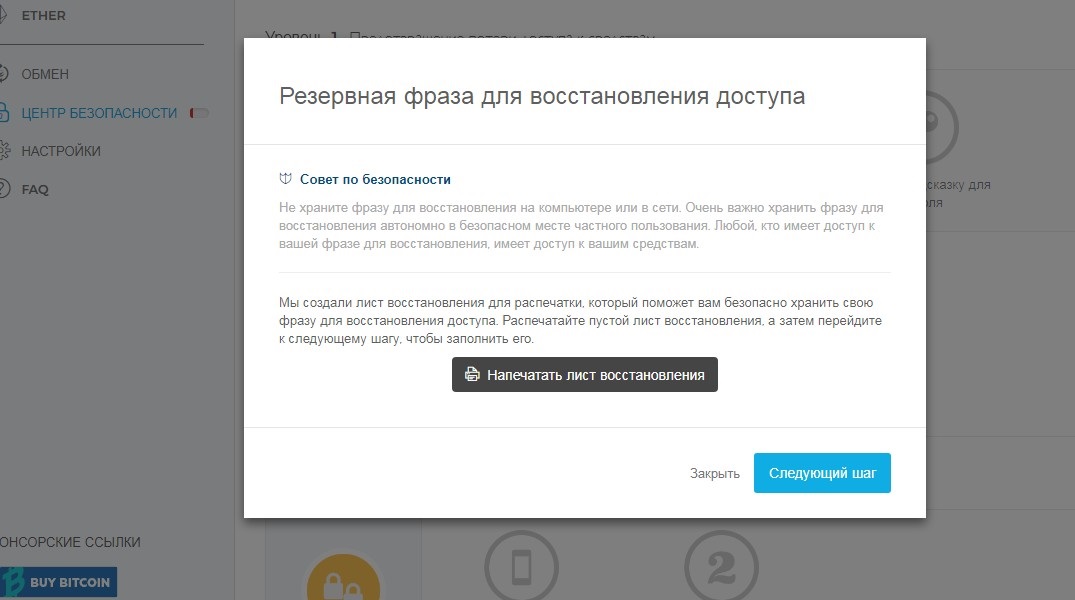1075x600 pixels.
Task: Click the question mark icon next to FAQ
Action: [4, 189]
